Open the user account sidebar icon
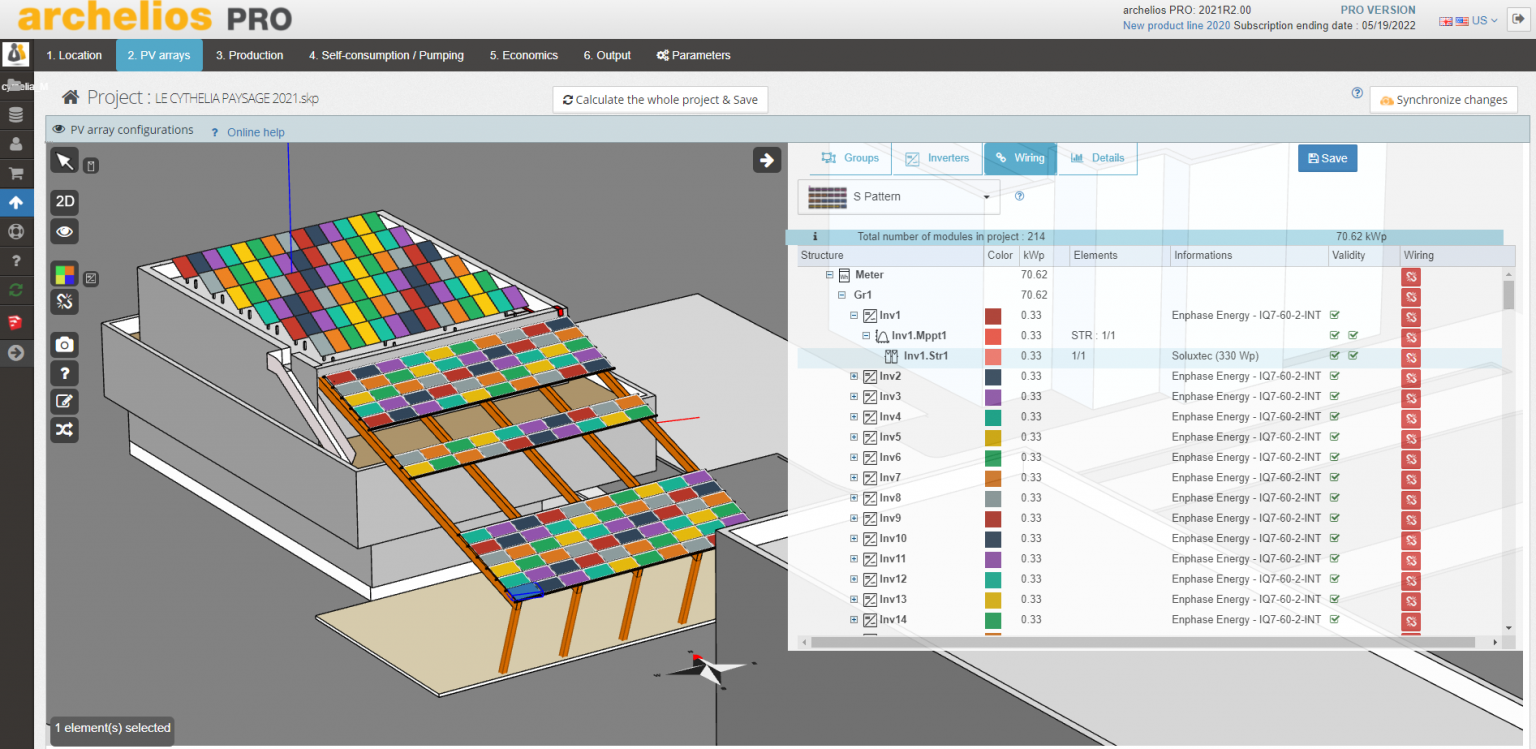The width and height of the screenshot is (1536, 749). click(16, 144)
